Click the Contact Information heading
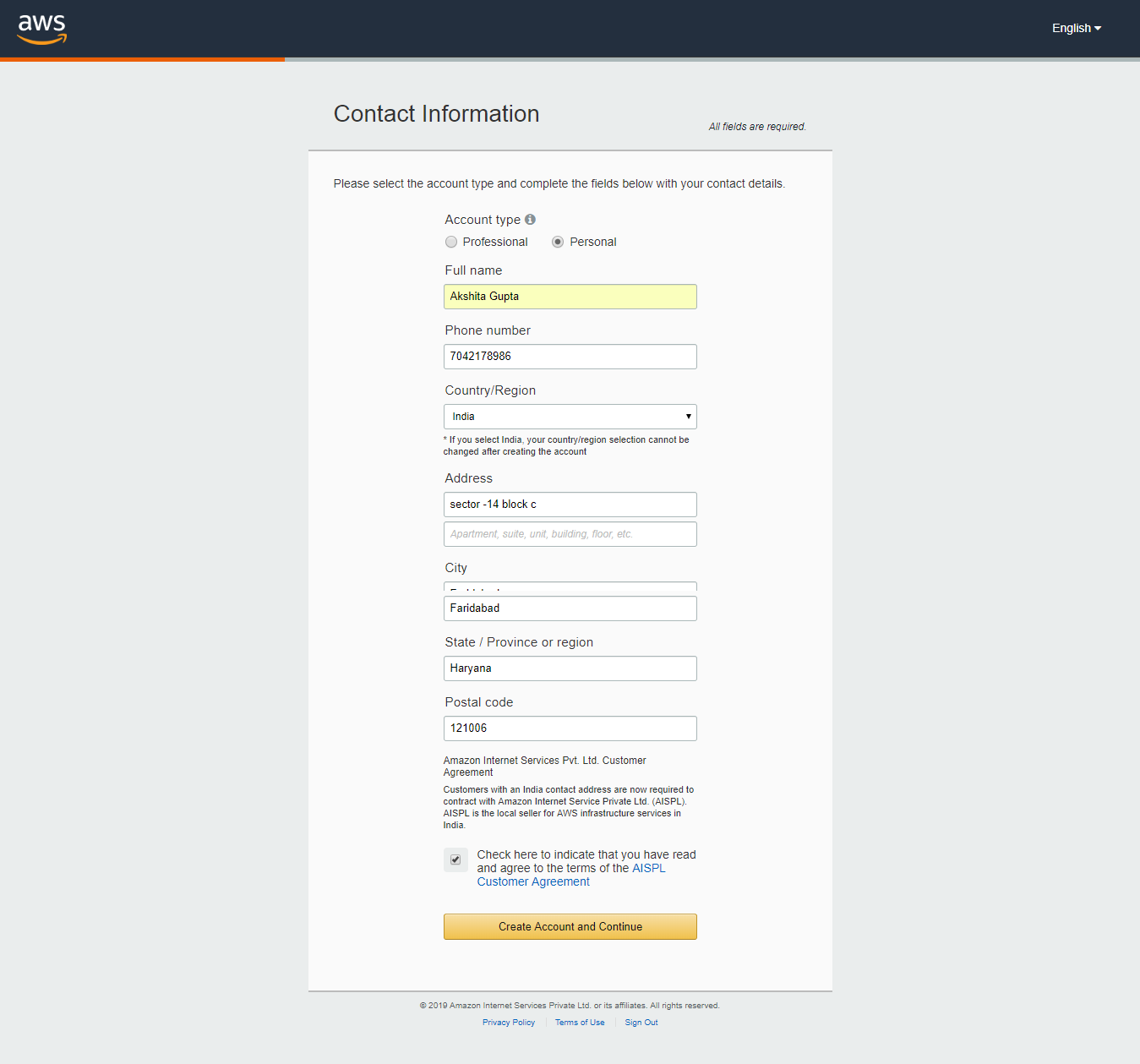 [x=436, y=114]
